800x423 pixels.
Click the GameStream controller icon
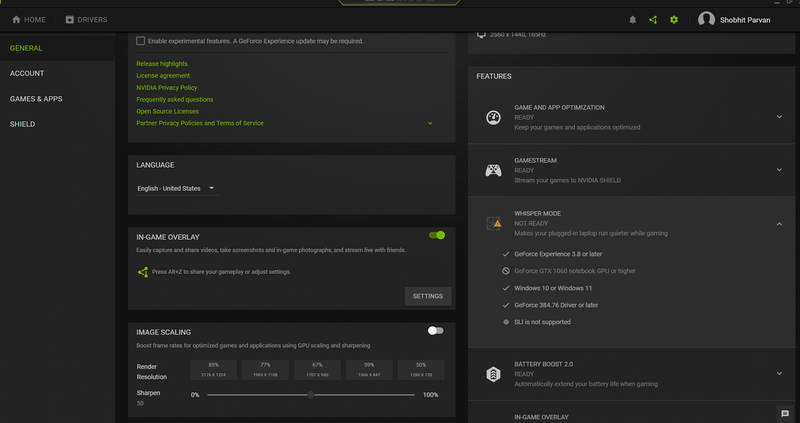click(493, 170)
